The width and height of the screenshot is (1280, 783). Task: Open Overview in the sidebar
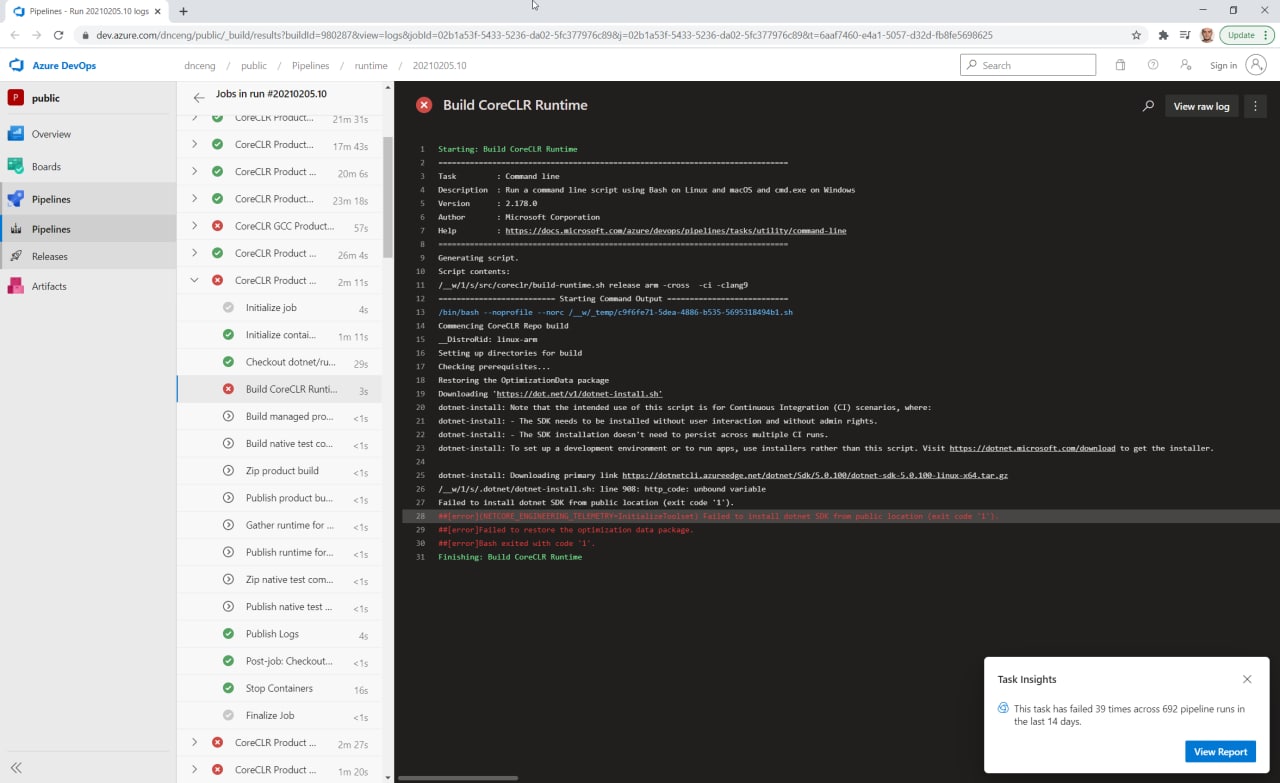click(x=88, y=134)
